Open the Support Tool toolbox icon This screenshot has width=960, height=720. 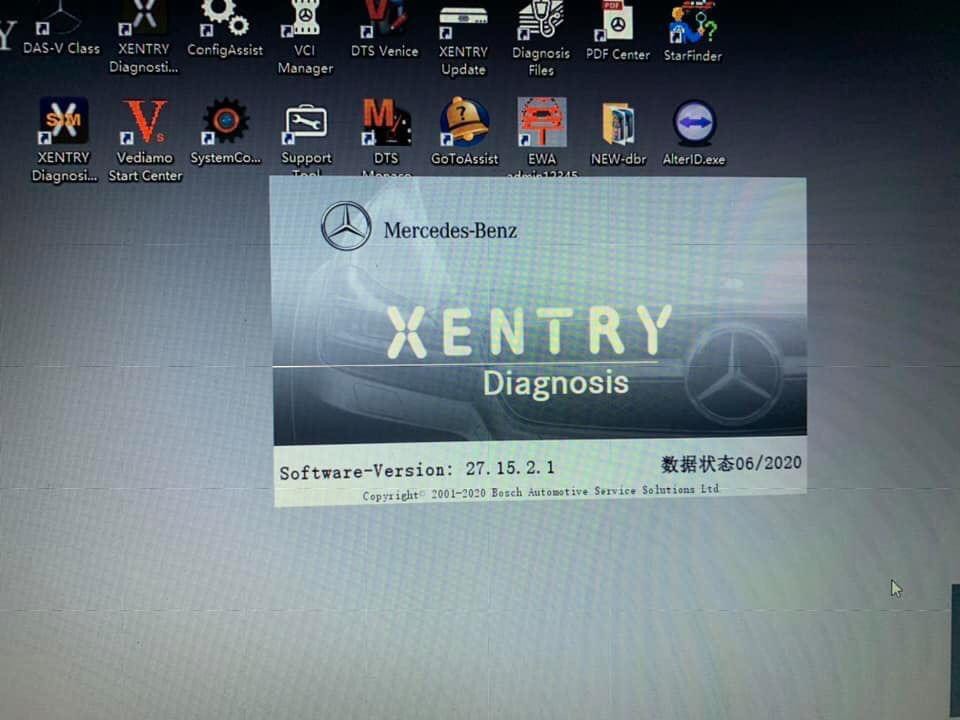[x=306, y=138]
